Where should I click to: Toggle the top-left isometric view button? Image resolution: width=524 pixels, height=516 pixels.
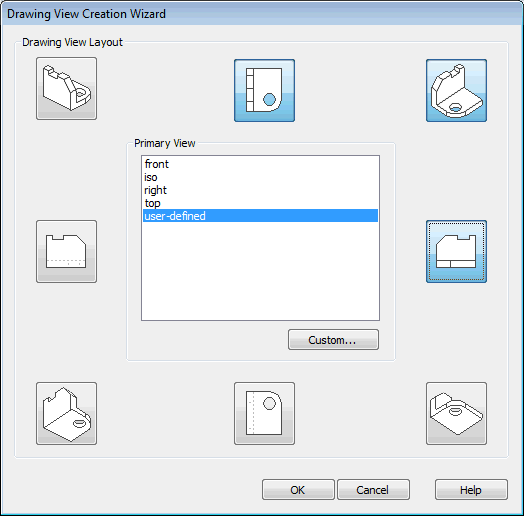point(67,89)
